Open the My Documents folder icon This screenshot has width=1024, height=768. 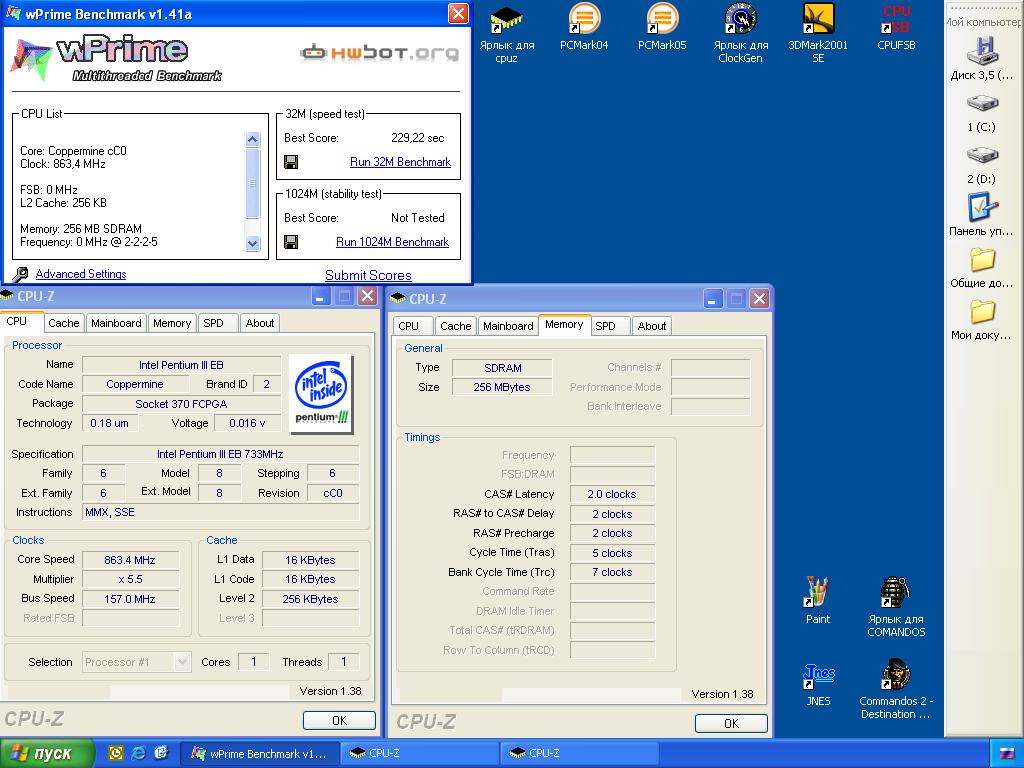(982, 320)
